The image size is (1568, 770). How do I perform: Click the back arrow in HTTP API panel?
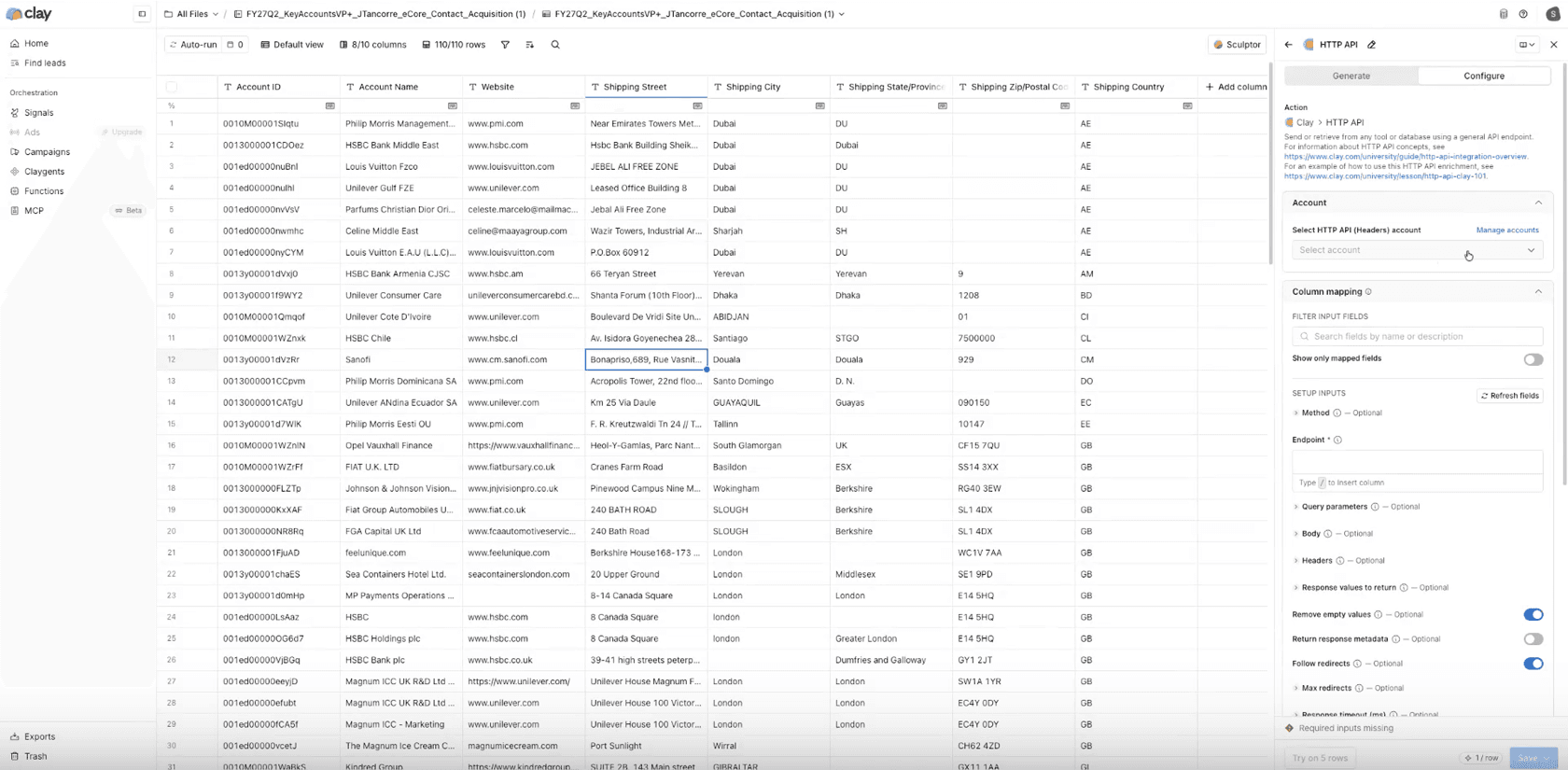point(1289,45)
